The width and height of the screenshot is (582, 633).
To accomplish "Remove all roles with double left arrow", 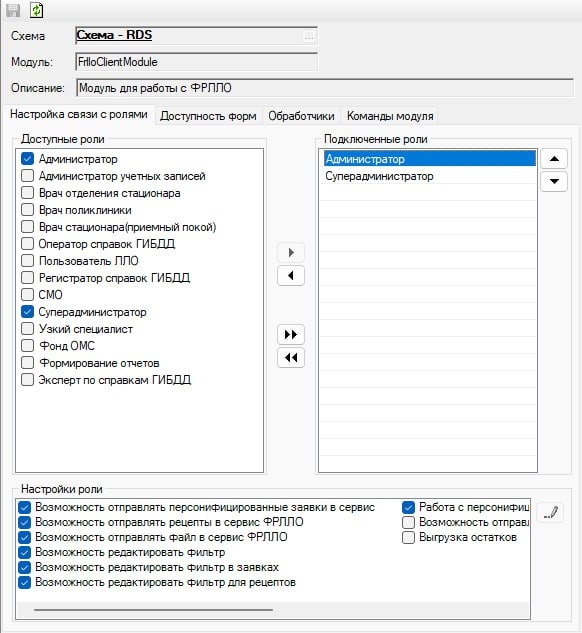I will (x=291, y=357).
